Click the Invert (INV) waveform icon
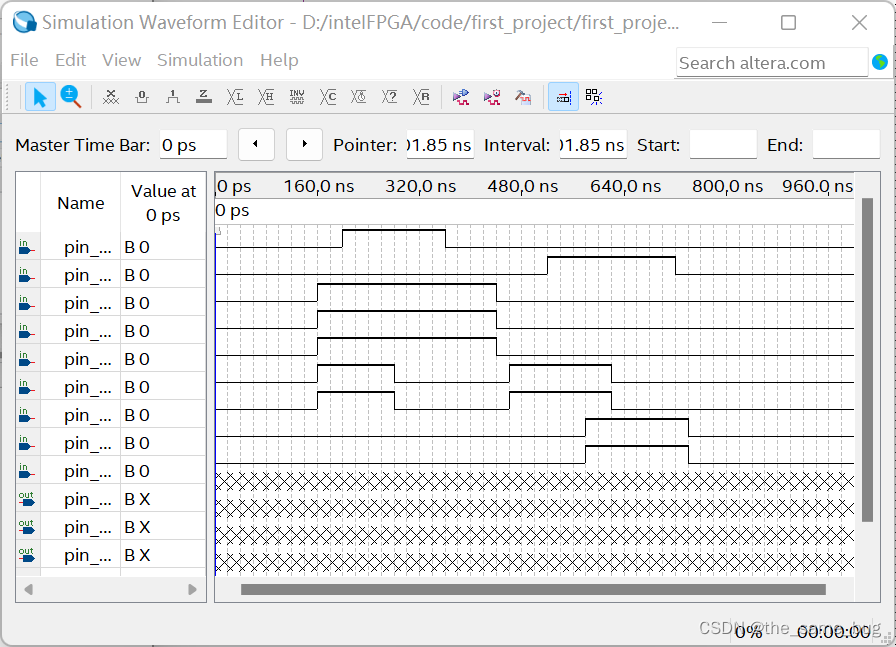Screen dimensions: 896x647 pyautogui.click(x=297, y=97)
